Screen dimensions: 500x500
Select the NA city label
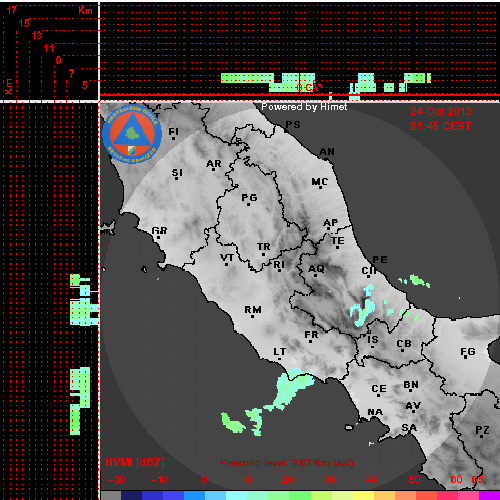pos(375,412)
